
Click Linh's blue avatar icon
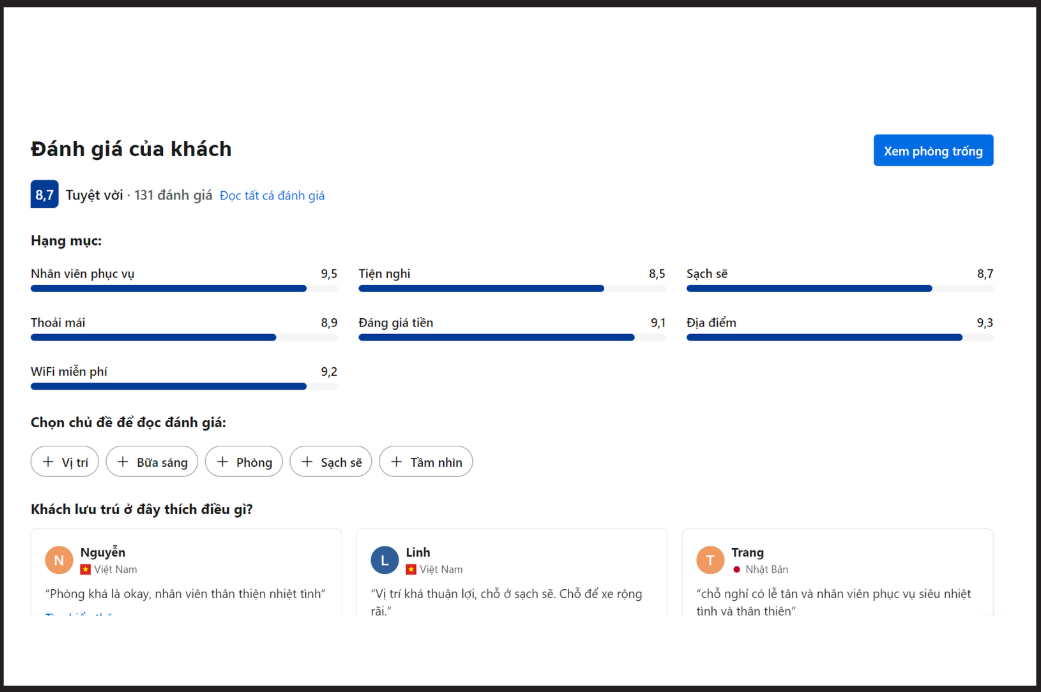[384, 560]
